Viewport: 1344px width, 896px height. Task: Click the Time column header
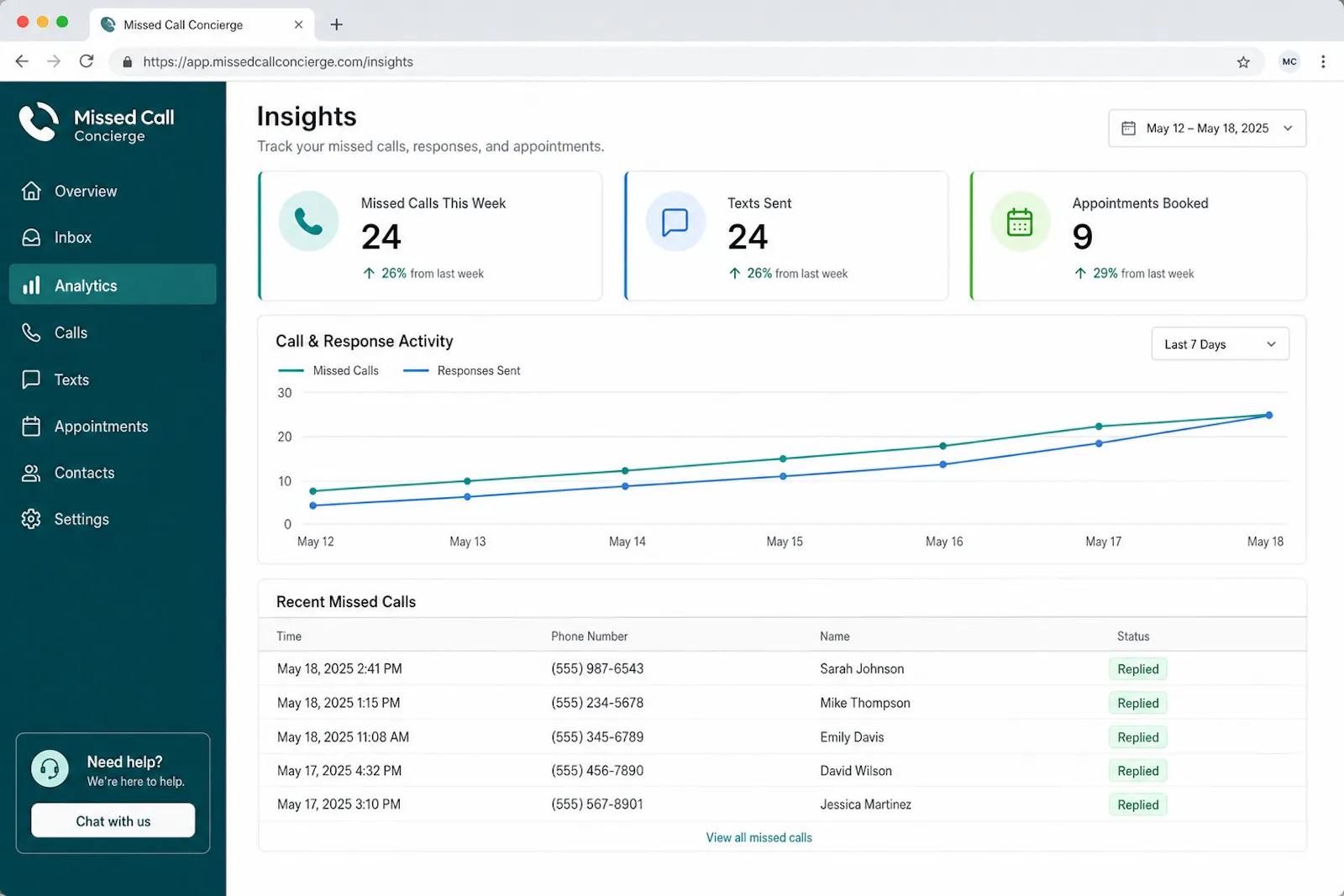pos(289,637)
